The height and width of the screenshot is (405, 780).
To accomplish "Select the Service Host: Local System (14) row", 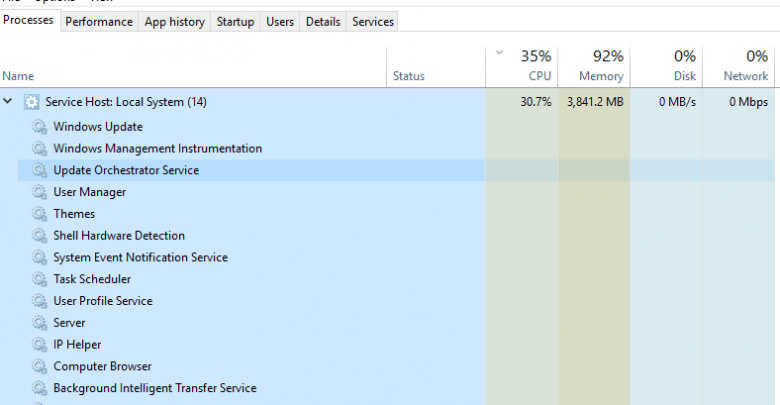I will pos(387,102).
